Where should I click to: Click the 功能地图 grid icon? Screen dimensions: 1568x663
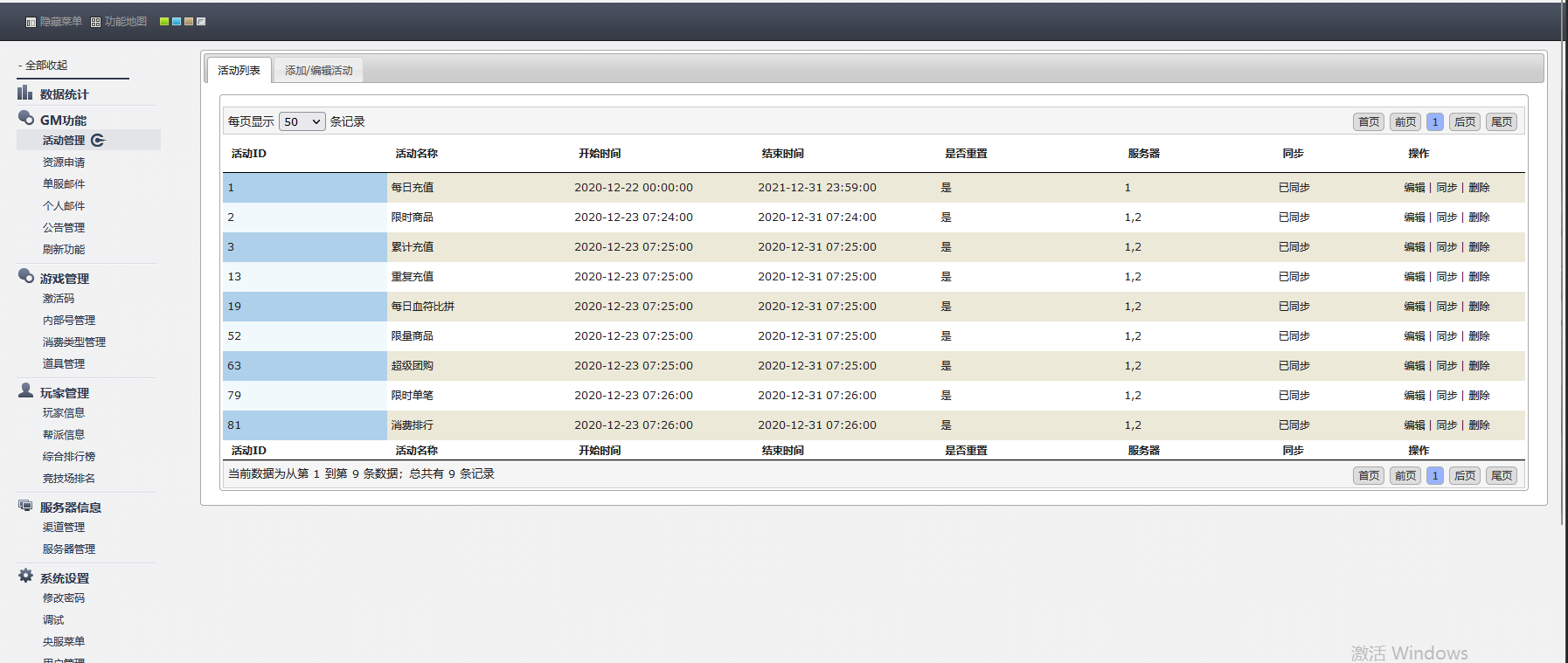(95, 22)
